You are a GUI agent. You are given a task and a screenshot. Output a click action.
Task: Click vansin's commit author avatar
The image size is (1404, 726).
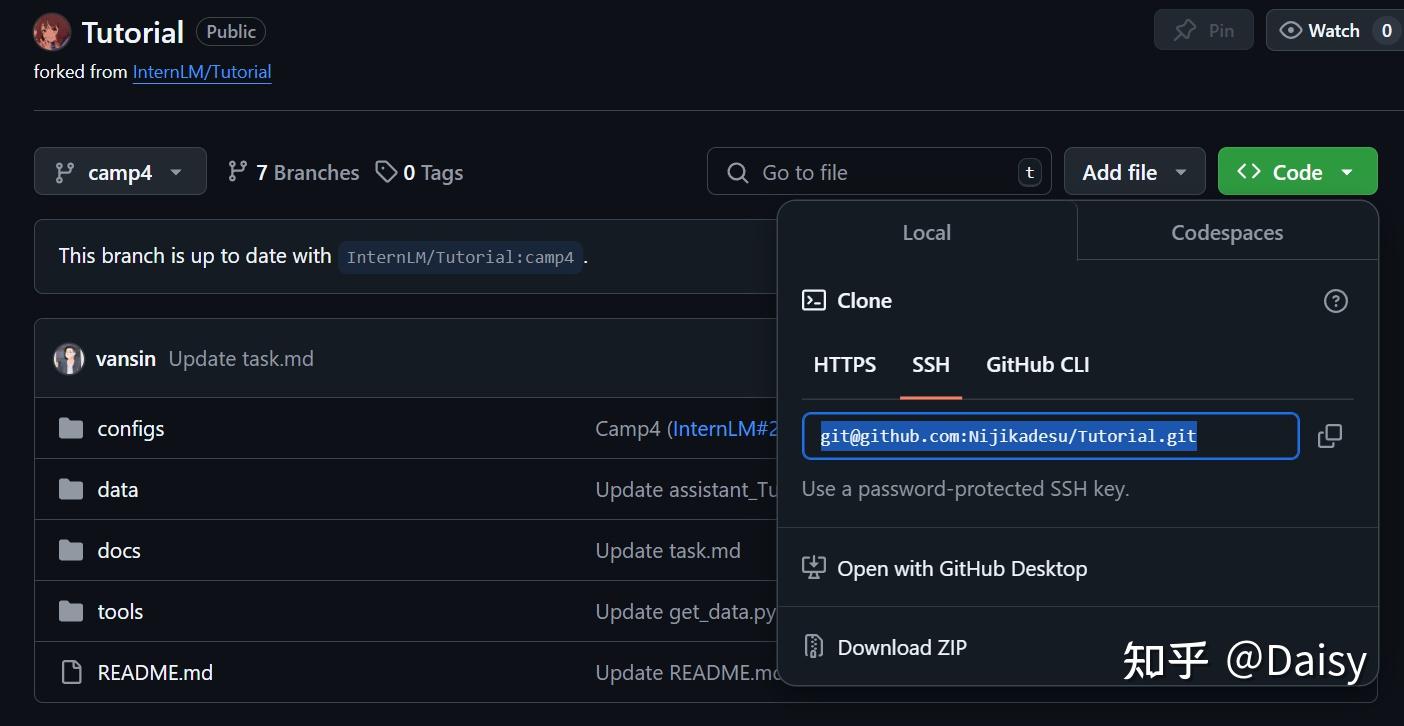(x=69, y=359)
